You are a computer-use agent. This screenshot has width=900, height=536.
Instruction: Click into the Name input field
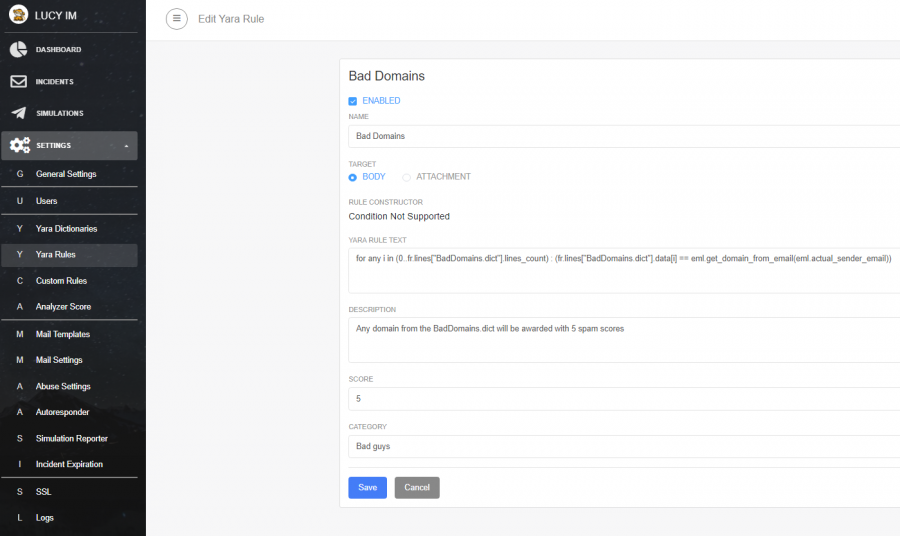(620, 136)
